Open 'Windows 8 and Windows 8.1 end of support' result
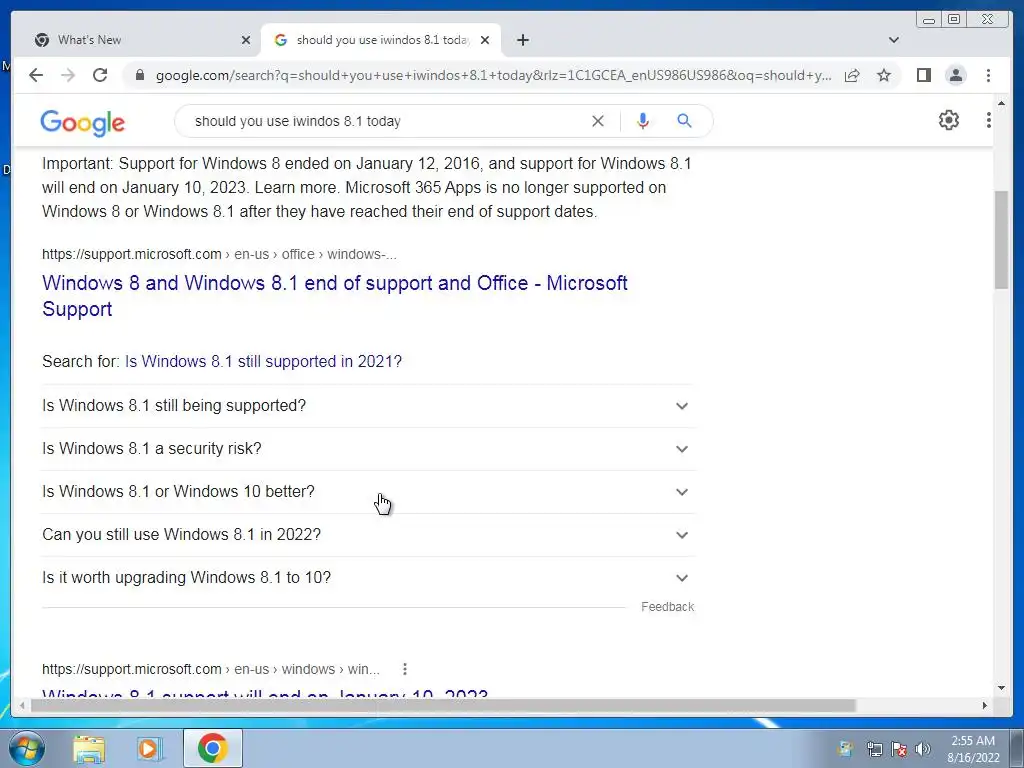 click(x=335, y=296)
